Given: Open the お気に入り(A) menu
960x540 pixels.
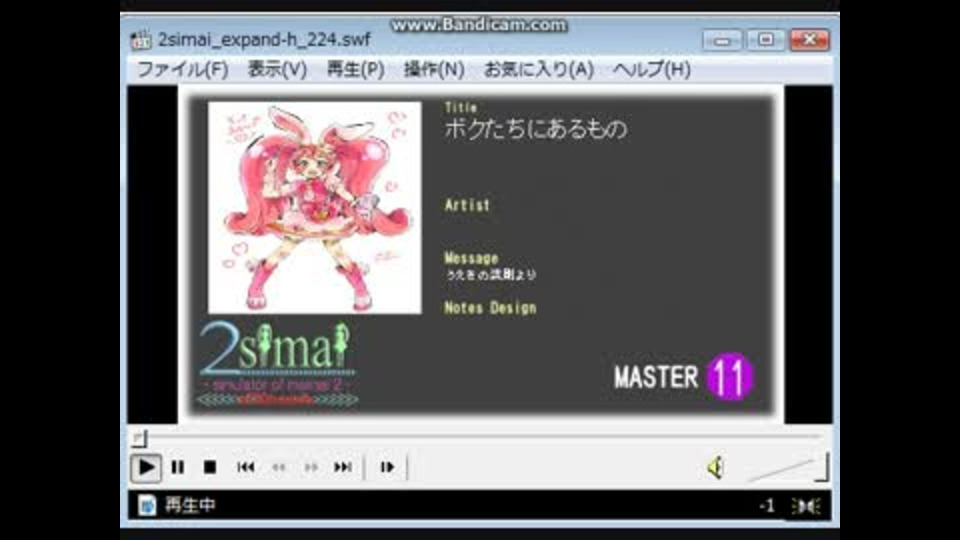Looking at the screenshot, I should tap(539, 69).
